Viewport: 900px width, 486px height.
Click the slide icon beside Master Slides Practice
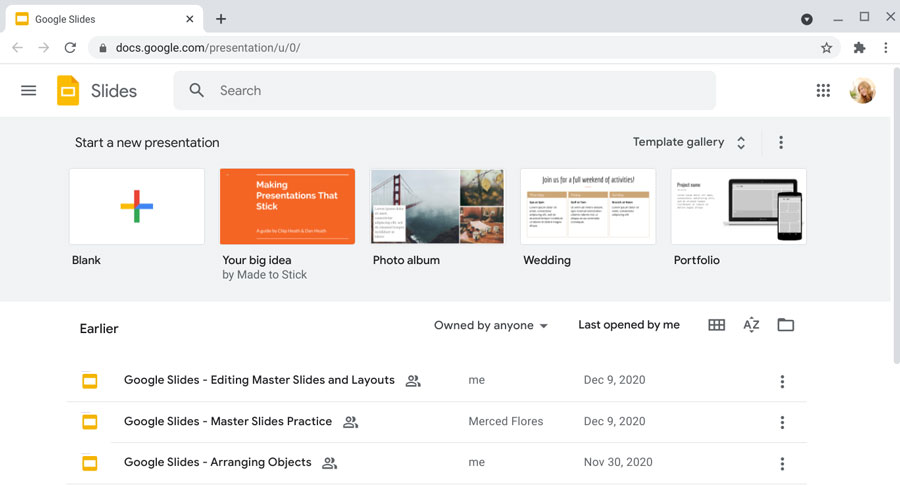(90, 422)
